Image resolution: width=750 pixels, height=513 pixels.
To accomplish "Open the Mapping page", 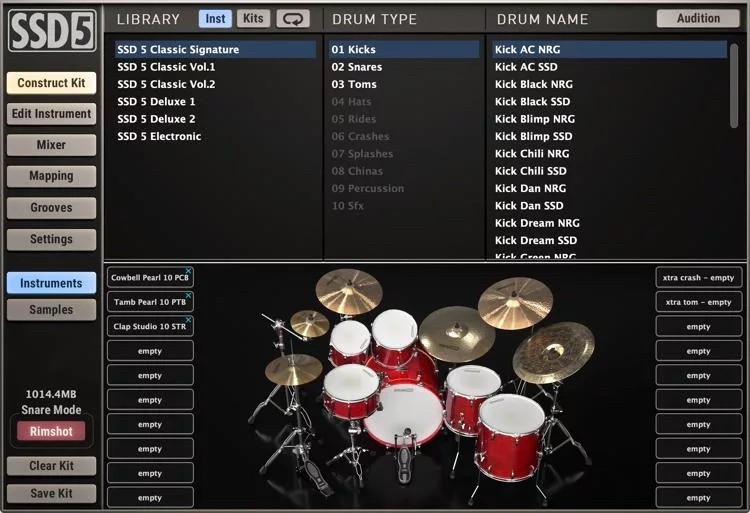I will click(x=51, y=176).
